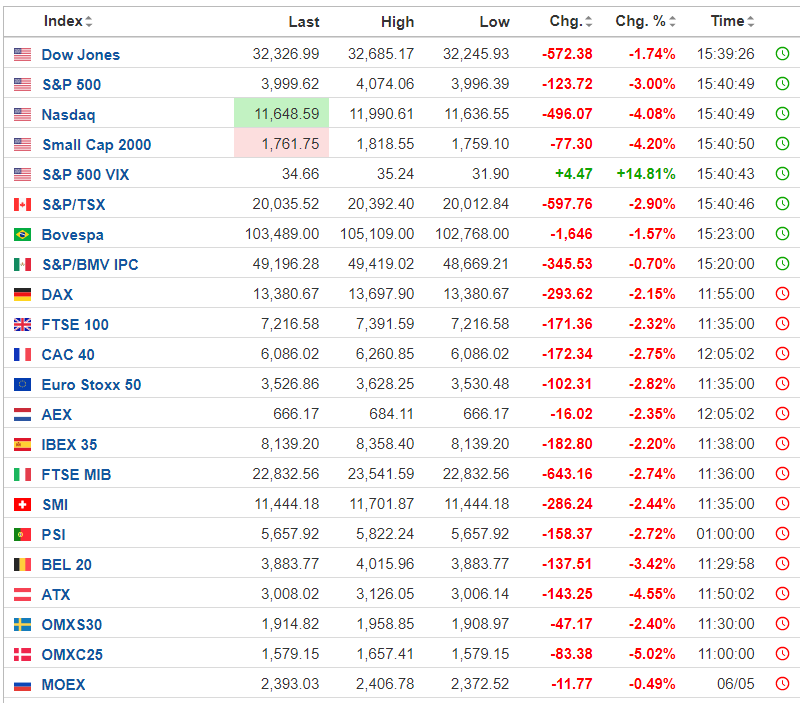Click the UK flag beside FTSE 100

click(x=22, y=324)
